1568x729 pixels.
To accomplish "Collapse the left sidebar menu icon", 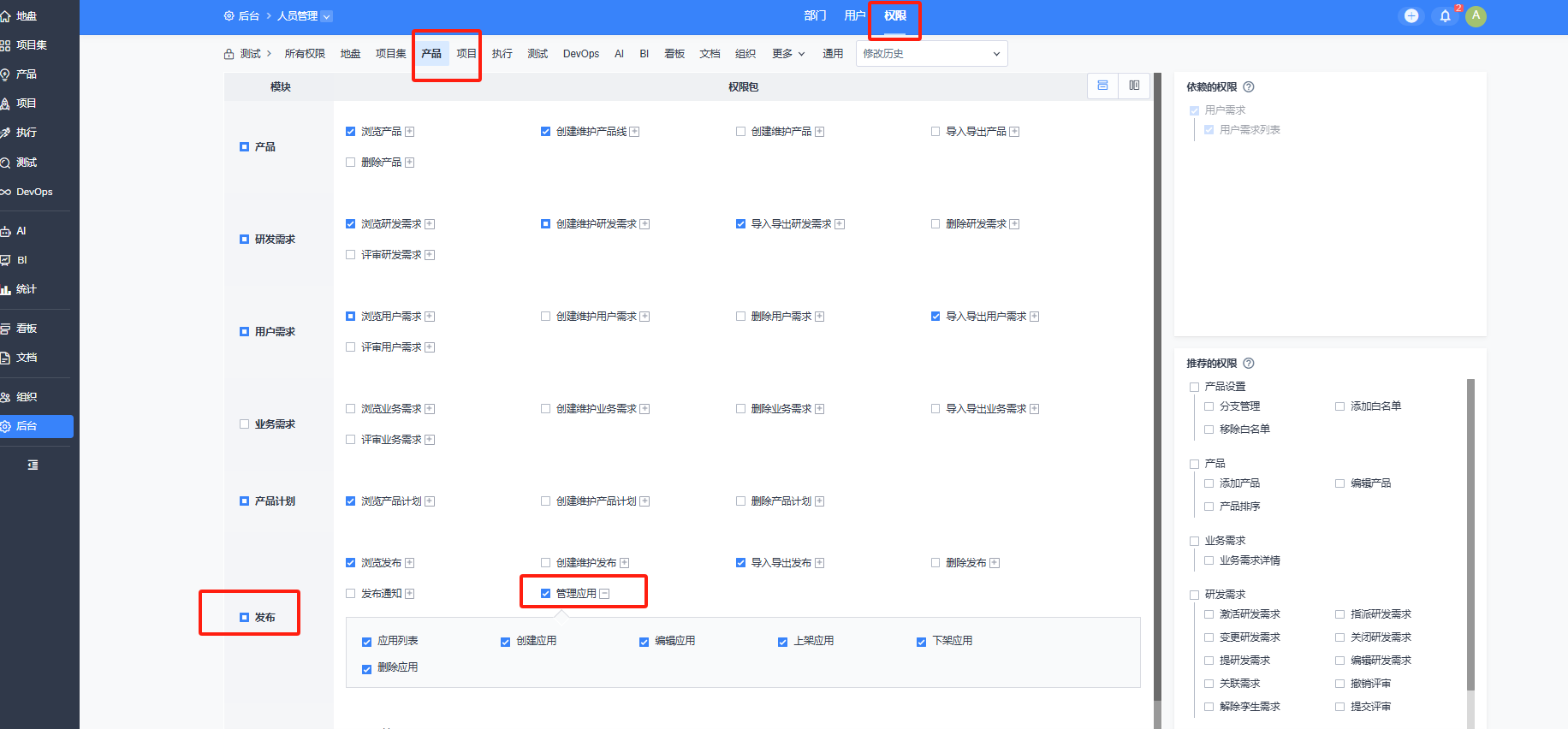I will (x=33, y=465).
